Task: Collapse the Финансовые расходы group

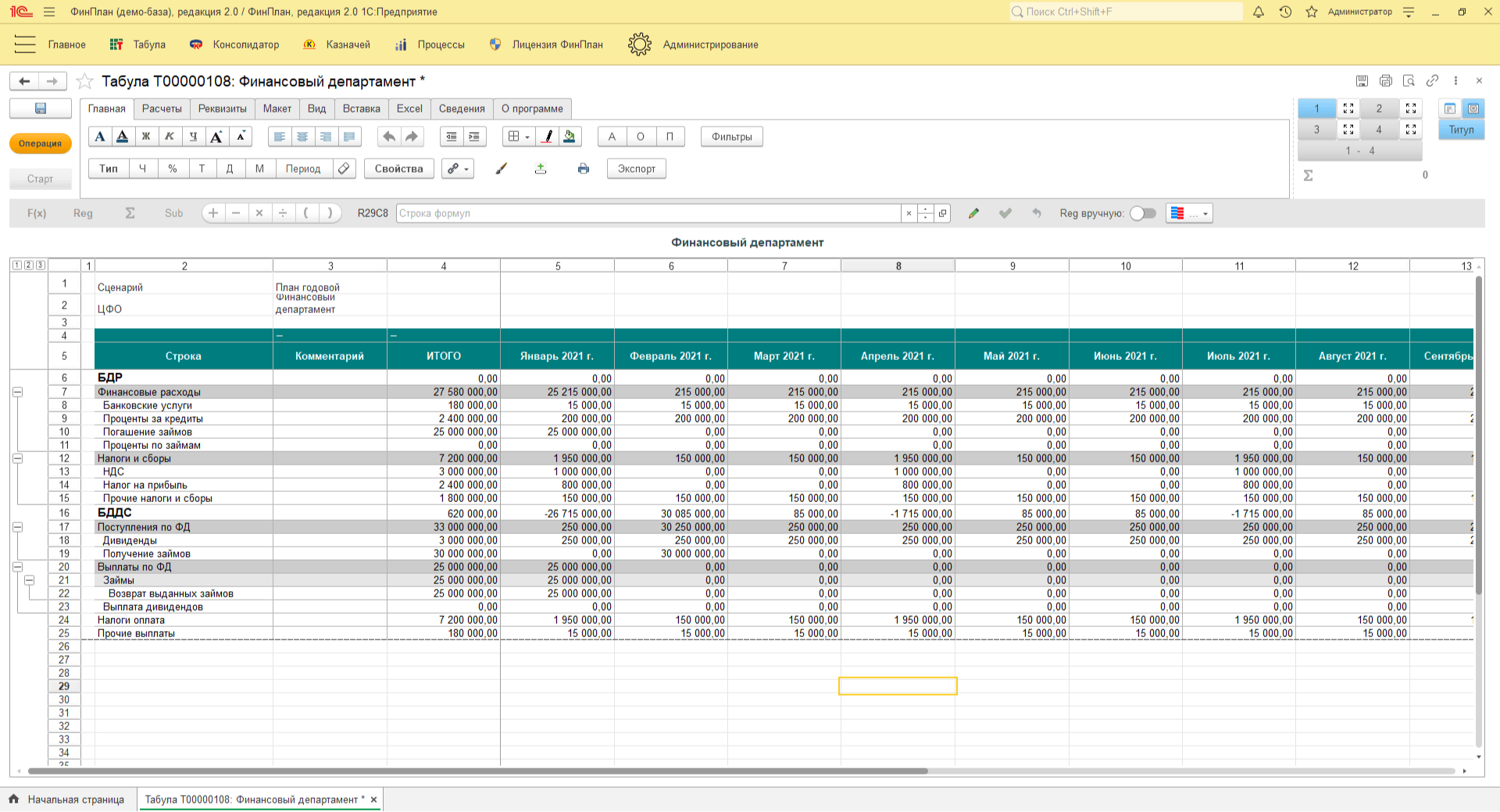Action: 17,392
